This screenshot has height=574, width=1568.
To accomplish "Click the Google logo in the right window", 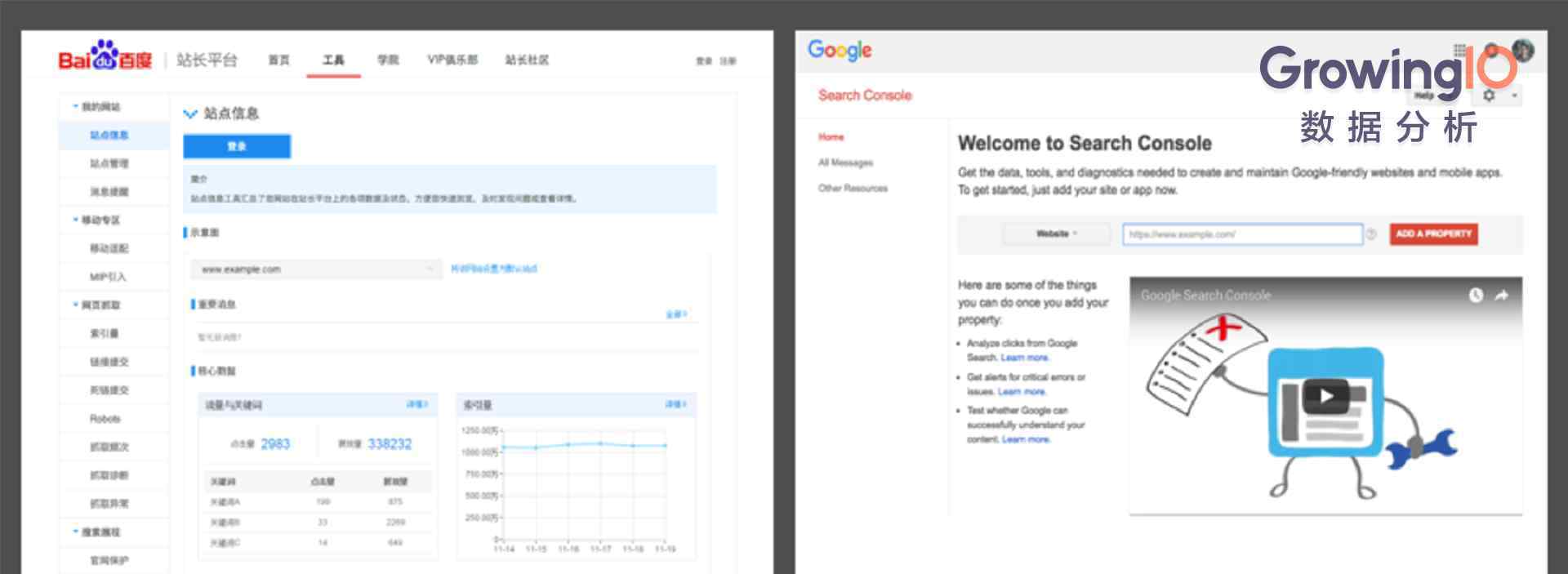I will [840, 51].
